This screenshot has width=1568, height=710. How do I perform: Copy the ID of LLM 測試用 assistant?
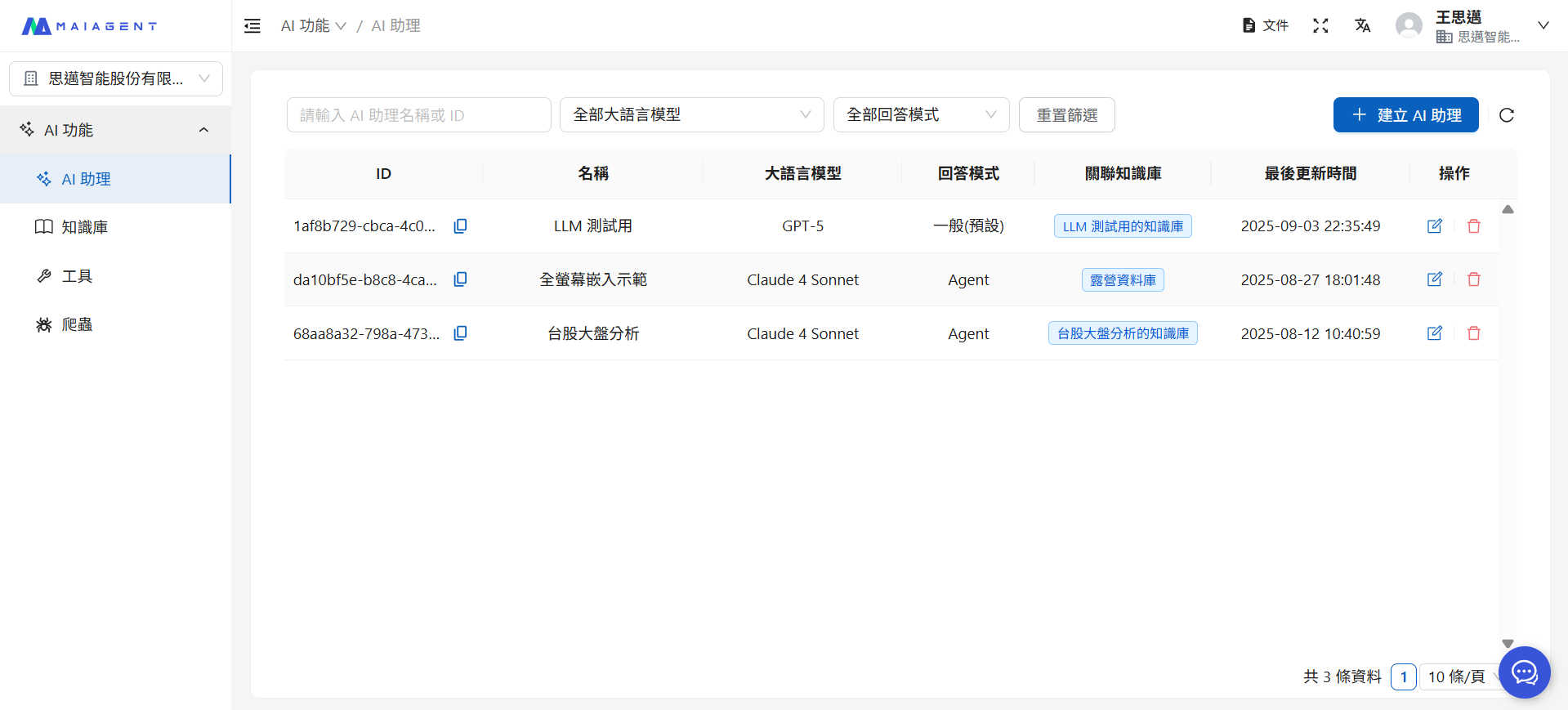pos(460,226)
